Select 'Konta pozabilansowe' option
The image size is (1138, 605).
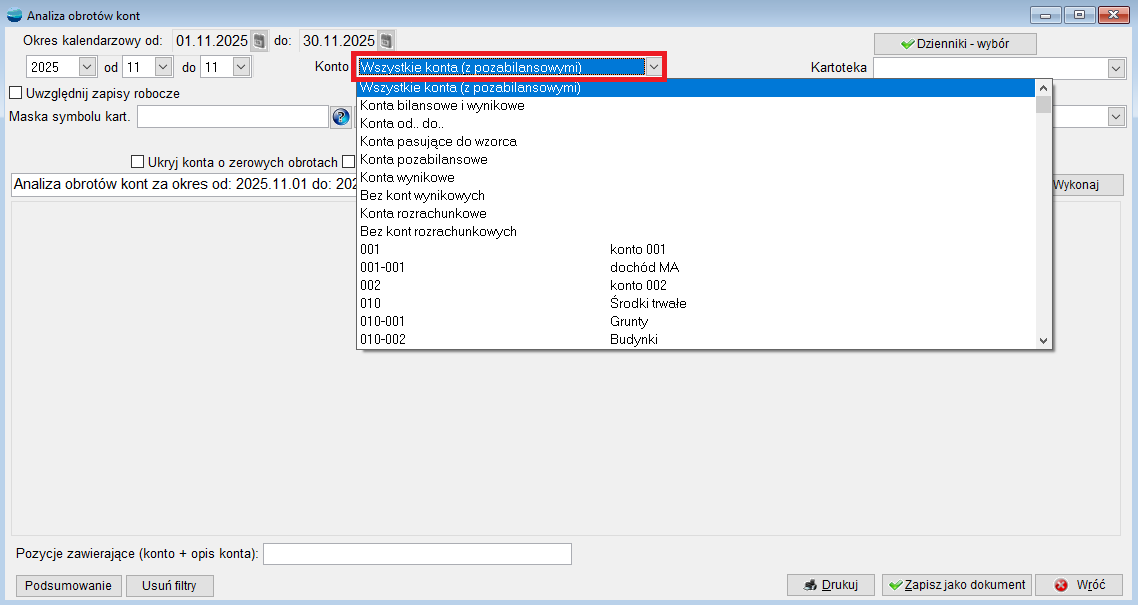click(x=423, y=160)
